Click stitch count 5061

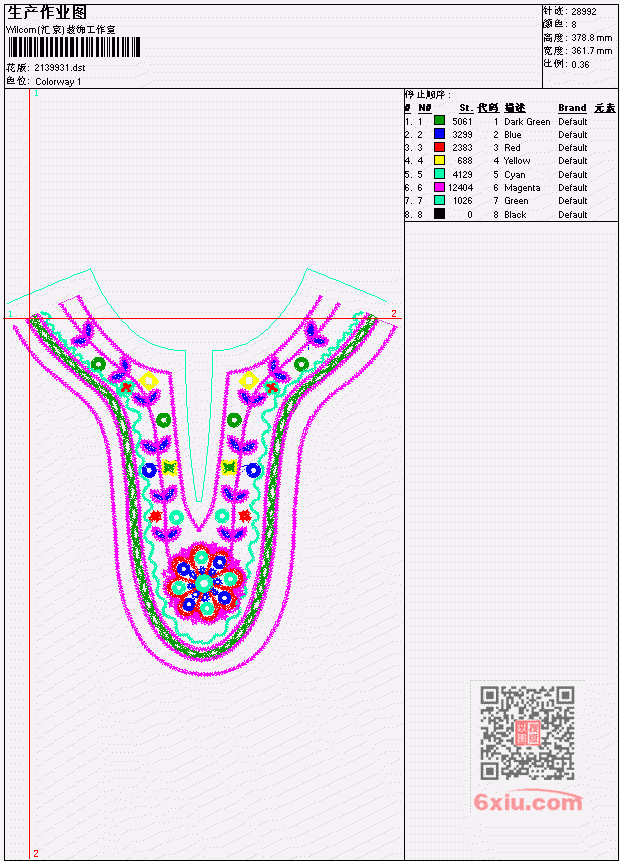point(462,121)
